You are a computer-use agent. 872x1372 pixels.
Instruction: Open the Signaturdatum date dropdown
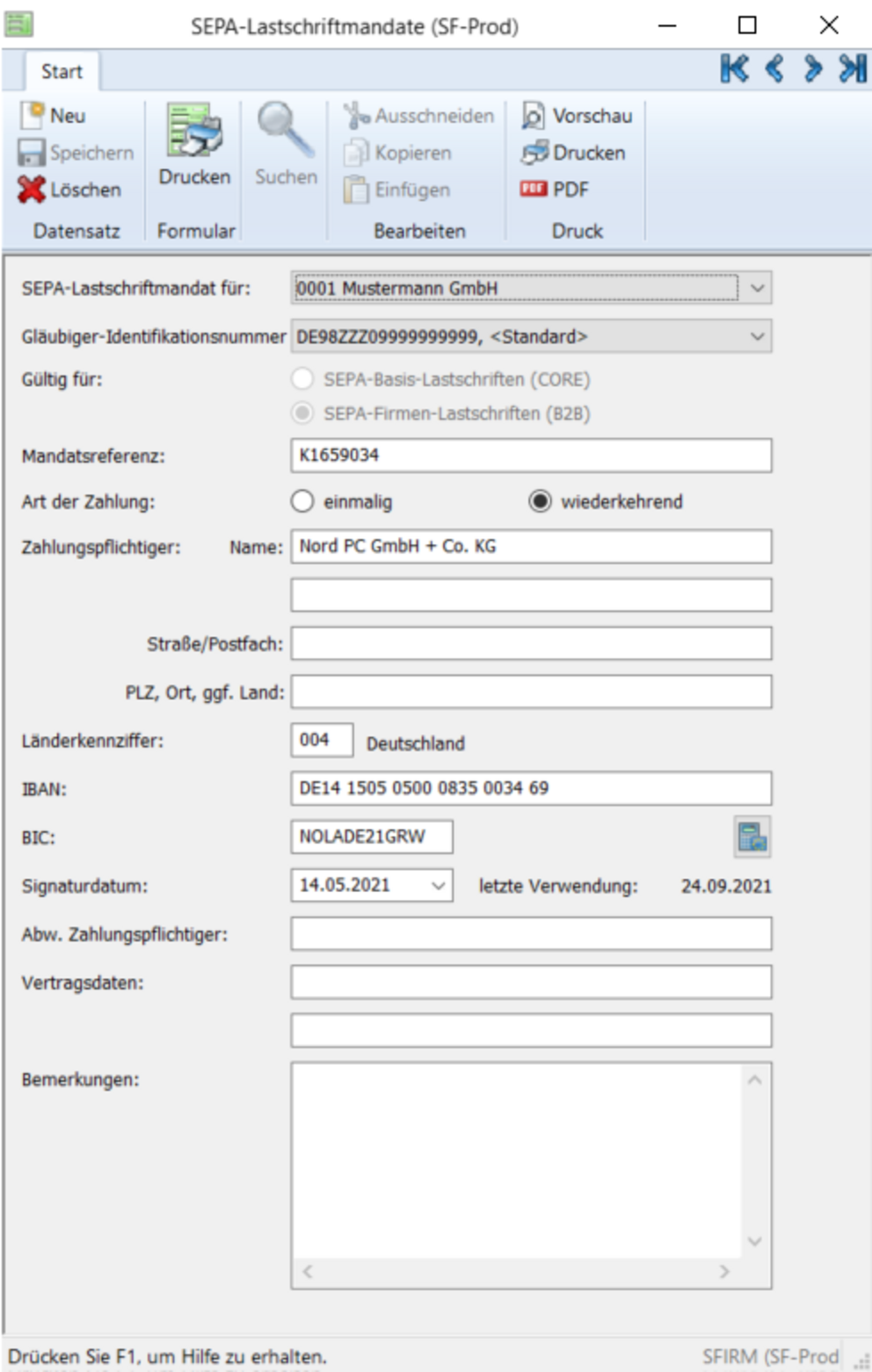[x=437, y=887]
